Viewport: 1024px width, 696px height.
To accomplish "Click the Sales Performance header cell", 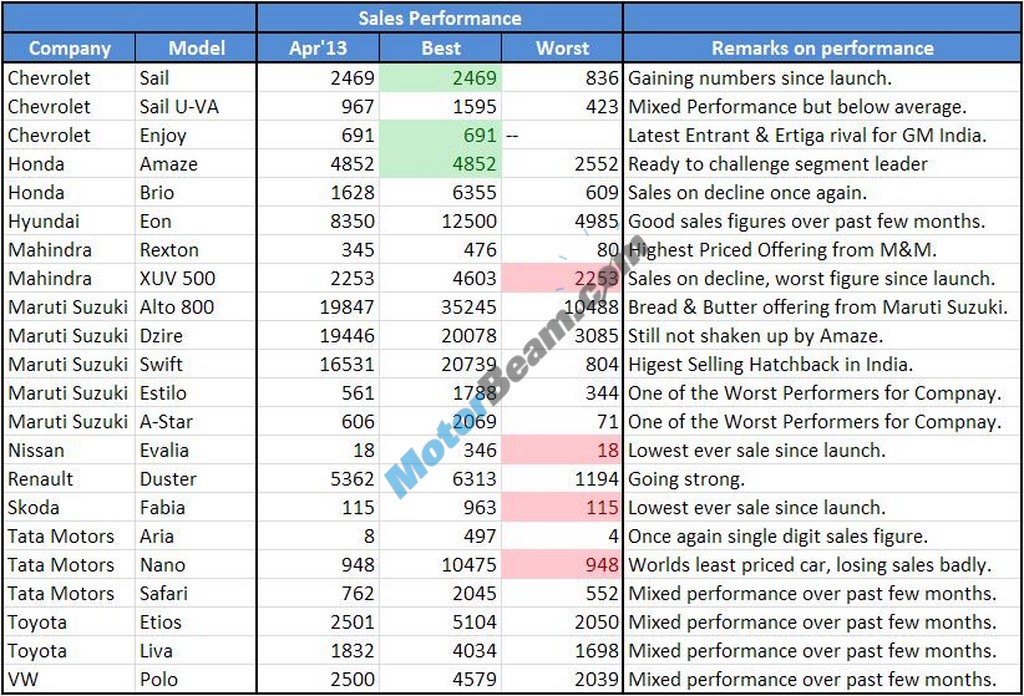I will click(440, 18).
